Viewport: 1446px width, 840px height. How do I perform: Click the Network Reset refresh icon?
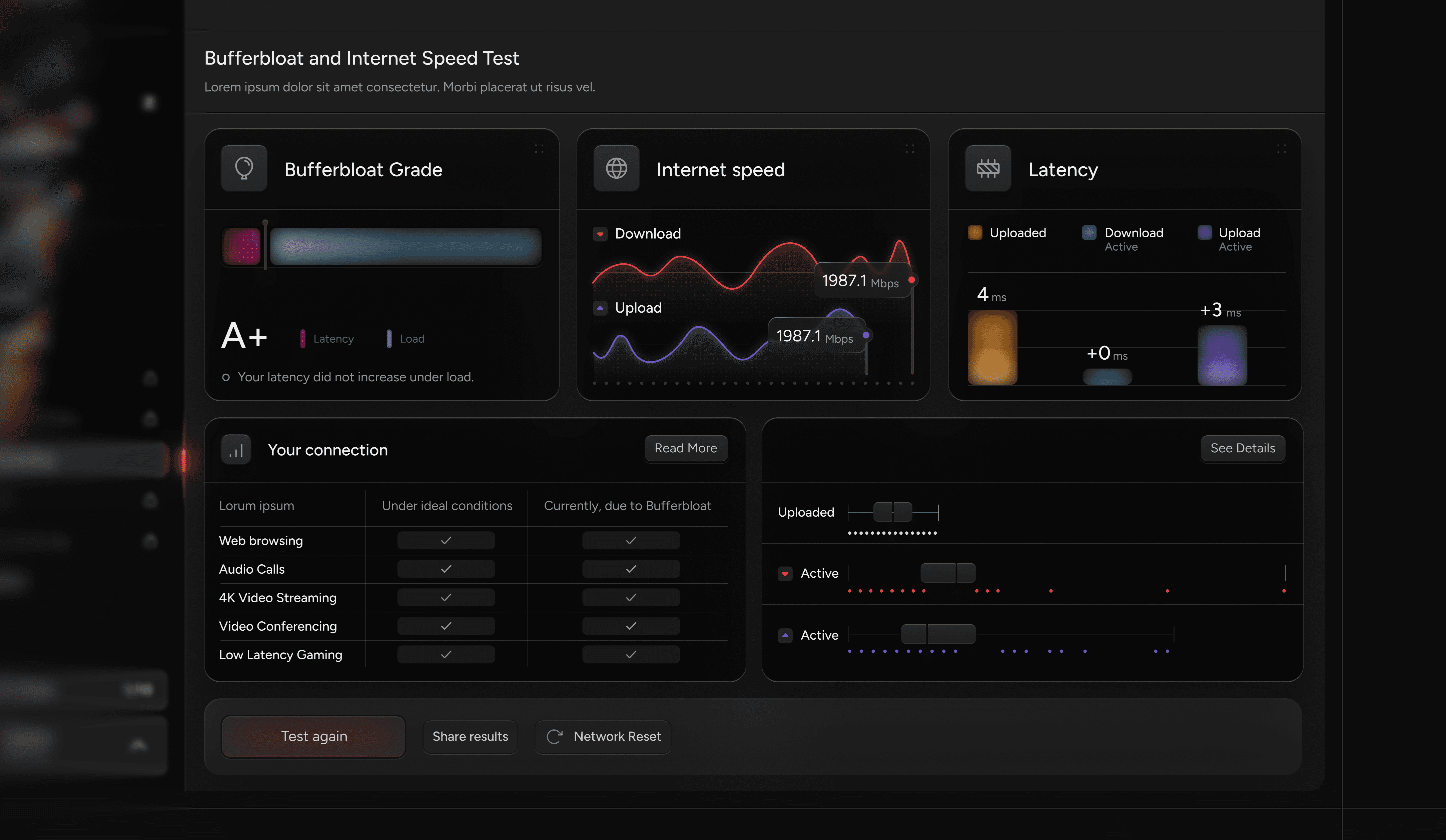(554, 737)
